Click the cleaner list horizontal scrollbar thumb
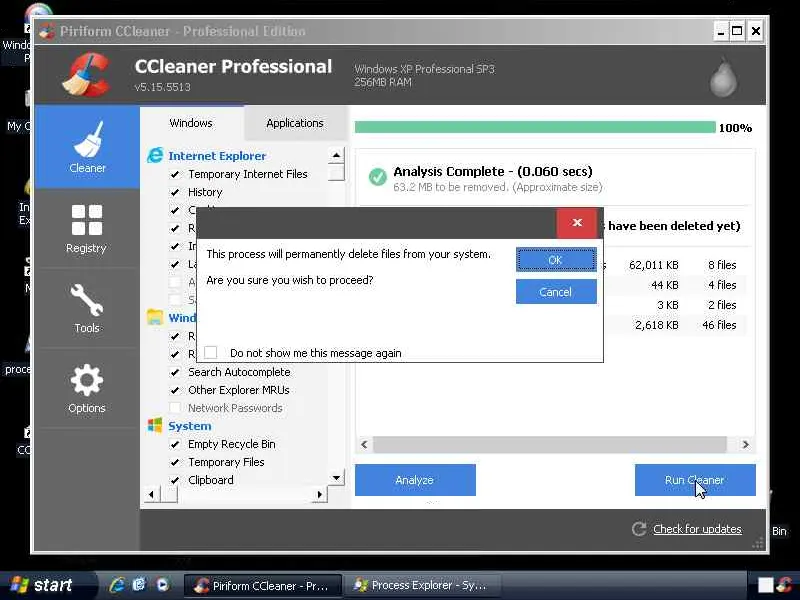 coord(169,494)
